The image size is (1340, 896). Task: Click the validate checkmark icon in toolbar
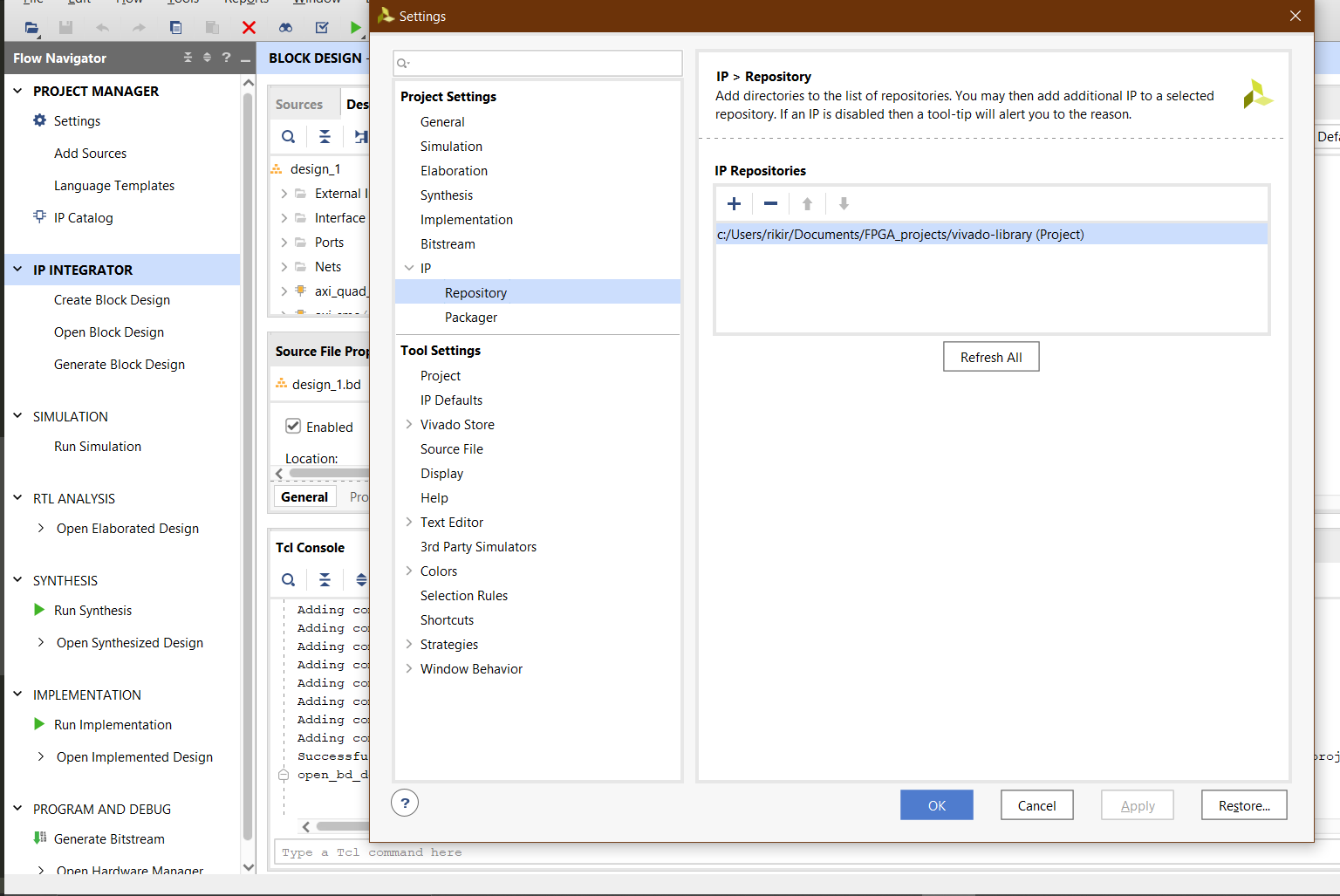[322, 27]
